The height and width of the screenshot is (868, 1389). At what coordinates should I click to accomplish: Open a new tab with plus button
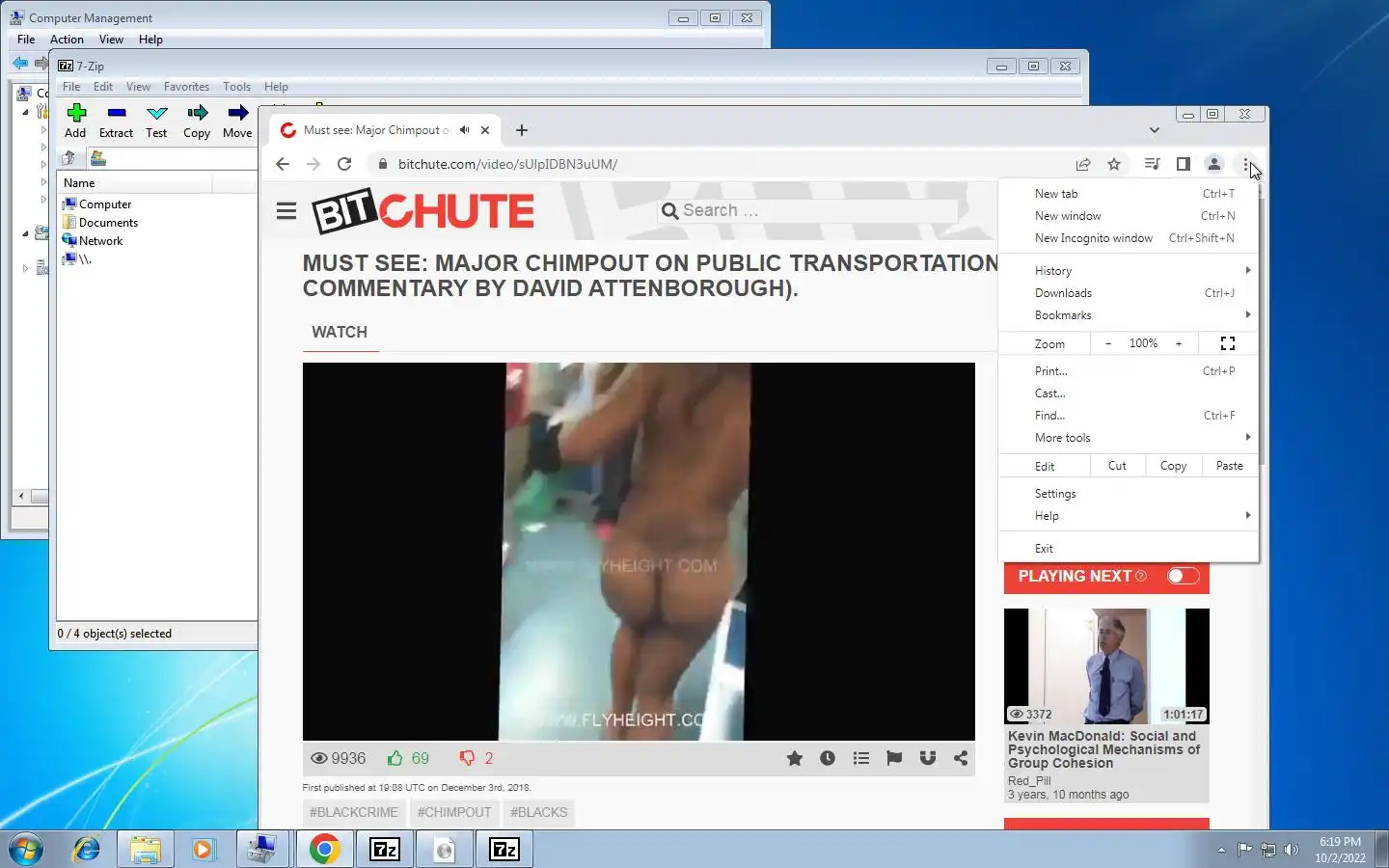(522, 130)
